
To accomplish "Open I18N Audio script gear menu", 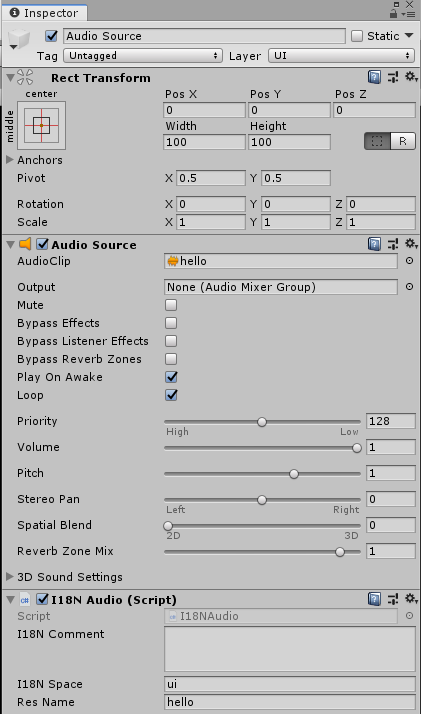I will point(411,599).
